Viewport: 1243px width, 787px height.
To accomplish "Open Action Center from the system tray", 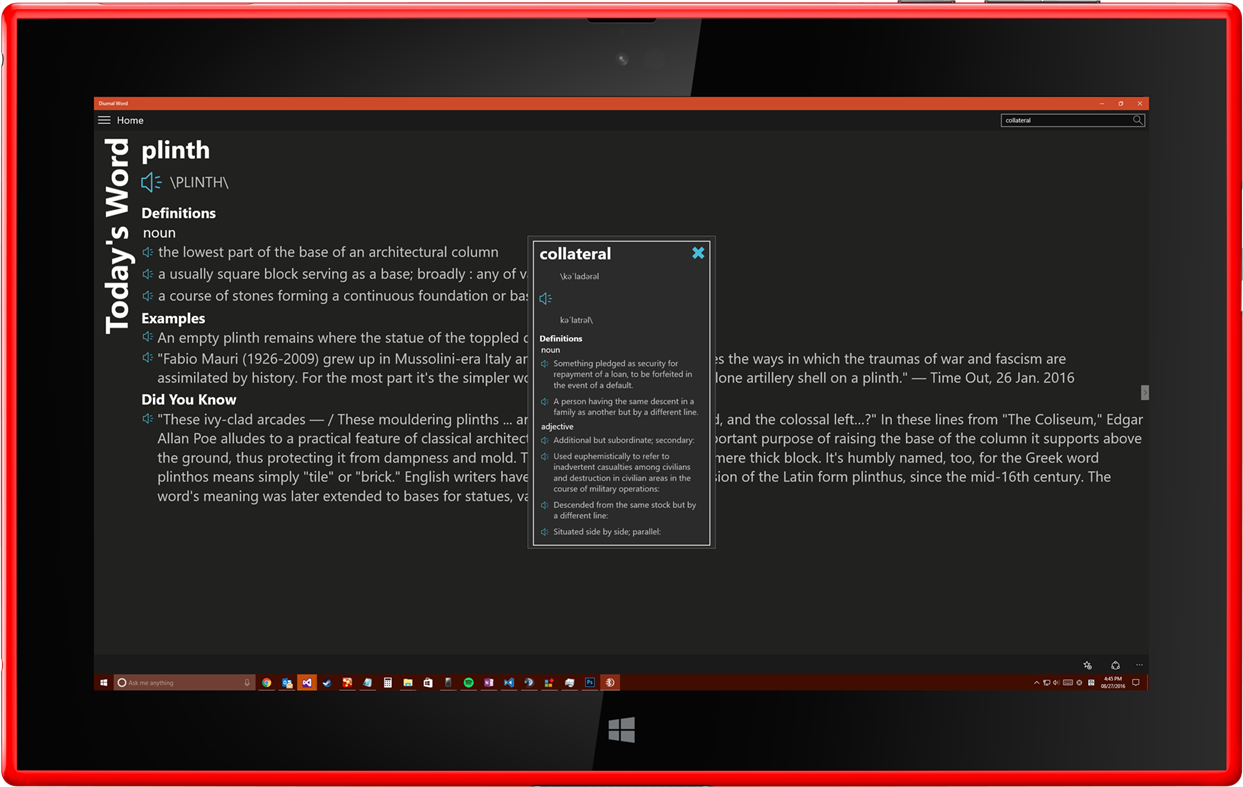I will click(x=1135, y=682).
